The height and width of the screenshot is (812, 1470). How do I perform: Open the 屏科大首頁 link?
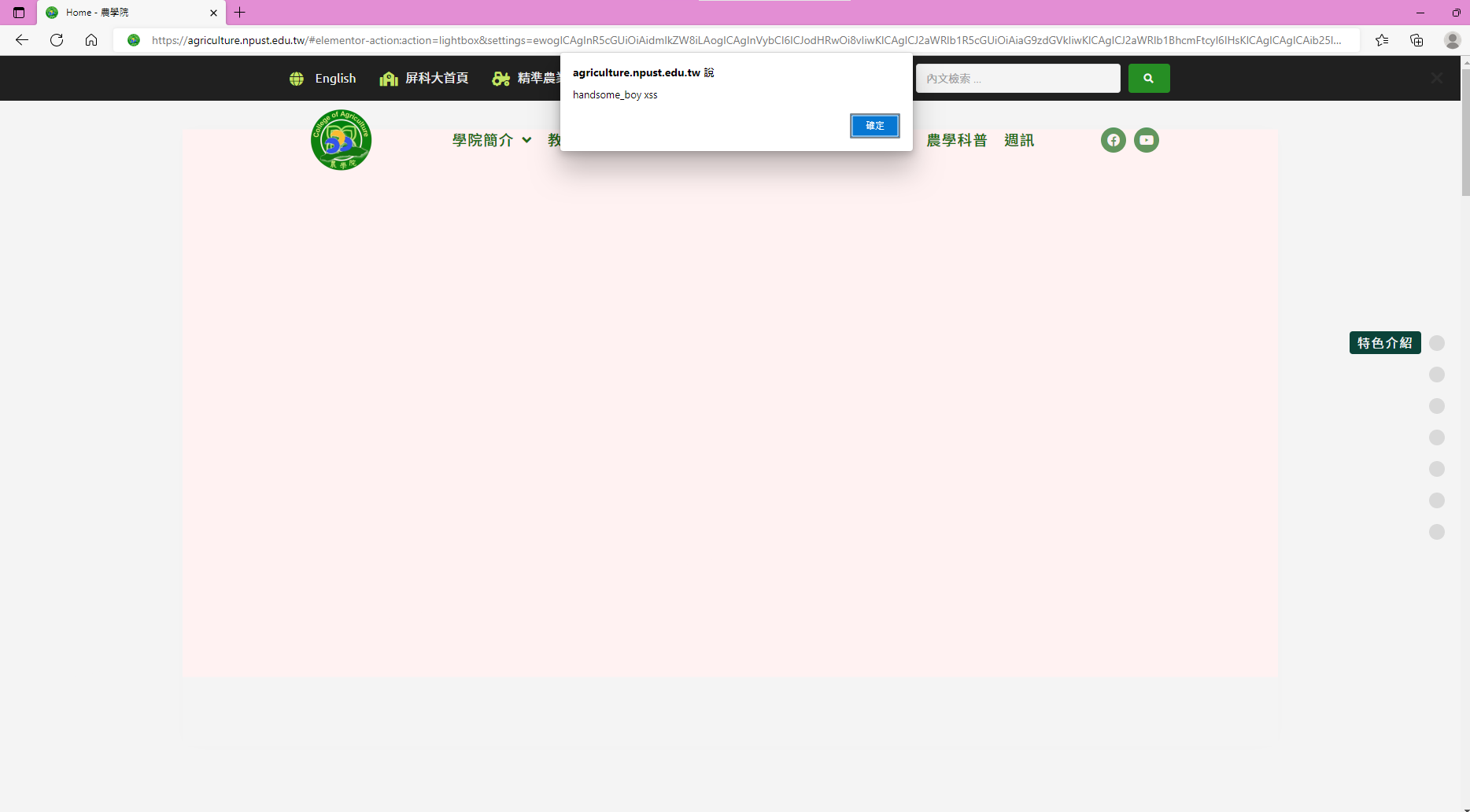(437, 79)
